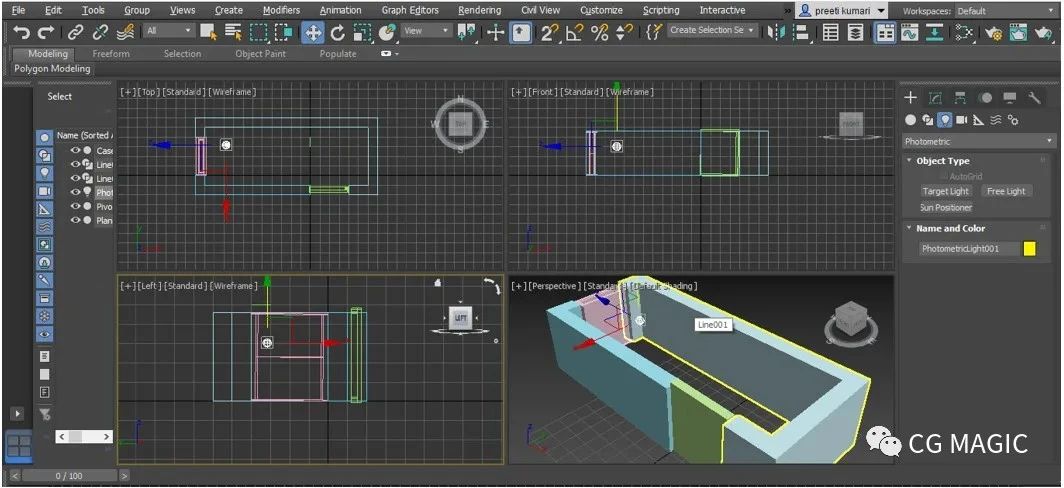Activate the Select and Scale tool
The width and height of the screenshot is (1064, 488).
[362, 32]
